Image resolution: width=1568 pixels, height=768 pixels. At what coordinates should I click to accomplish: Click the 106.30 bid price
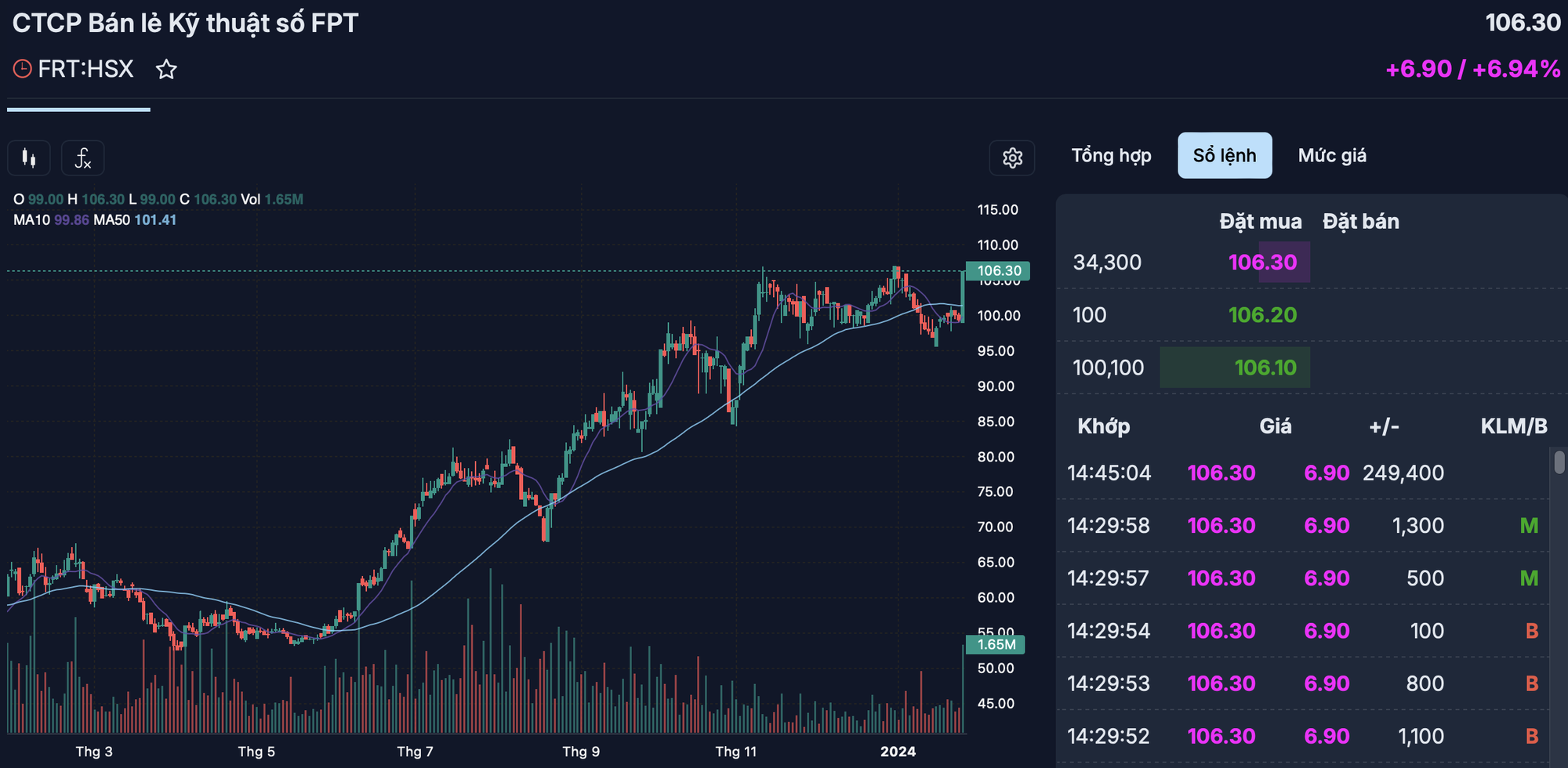pos(1262,262)
